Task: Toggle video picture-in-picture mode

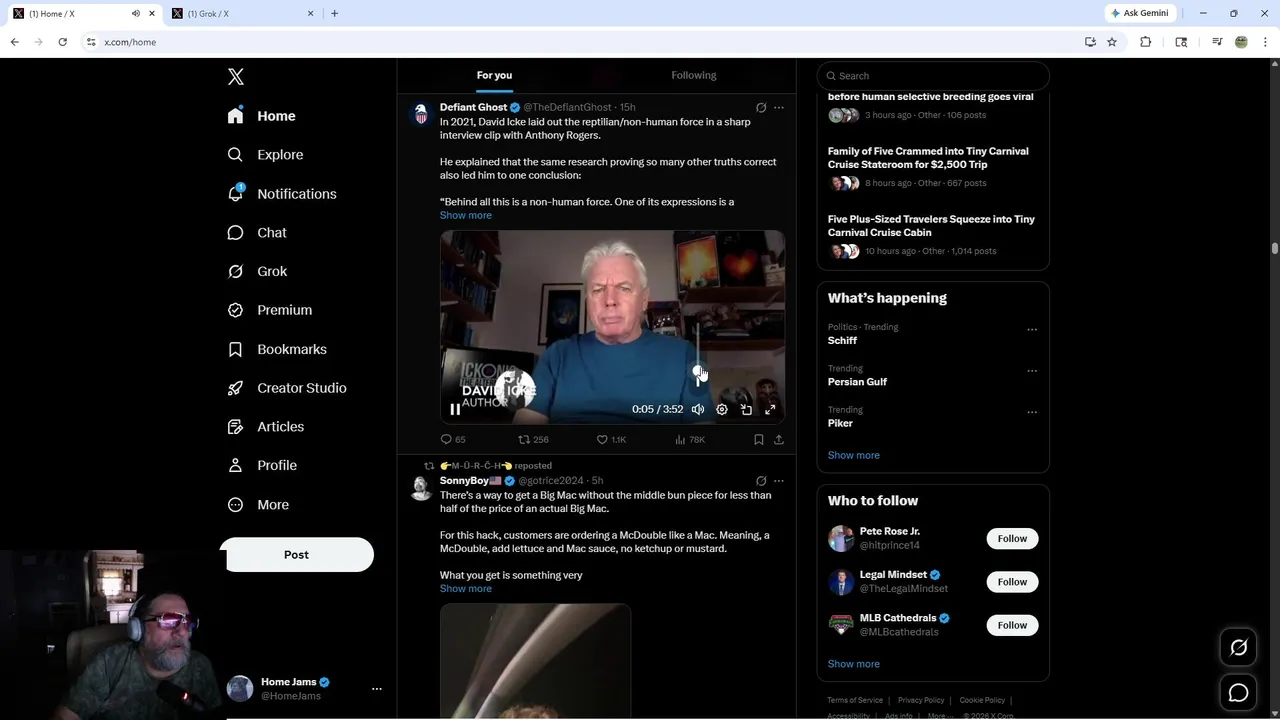Action: click(x=746, y=409)
